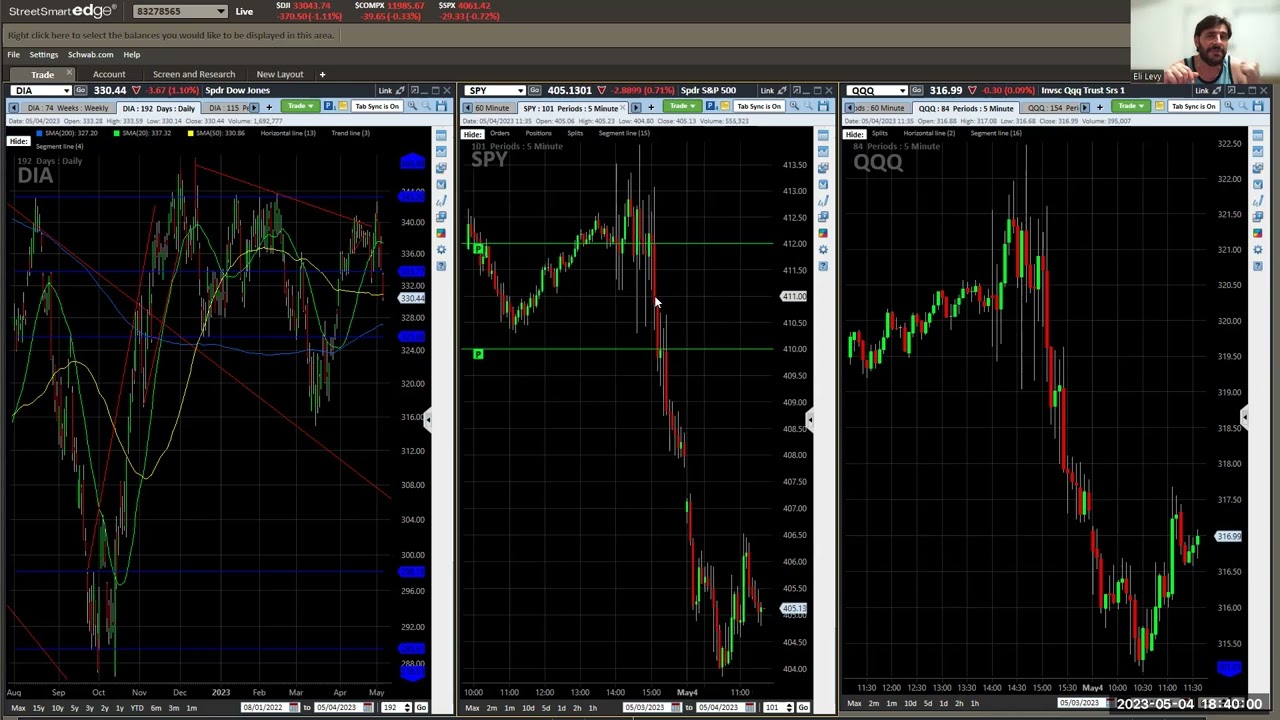Open the Trade dropdown in QQQ chart

1130,106
